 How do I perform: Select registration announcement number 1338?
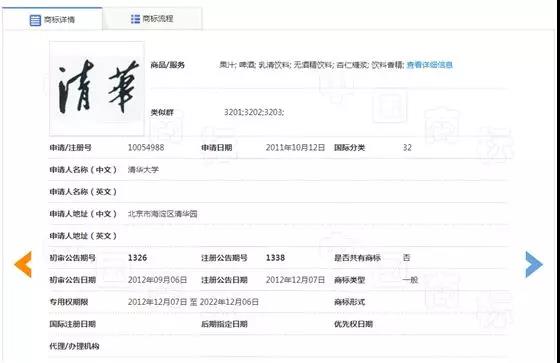tap(275, 258)
